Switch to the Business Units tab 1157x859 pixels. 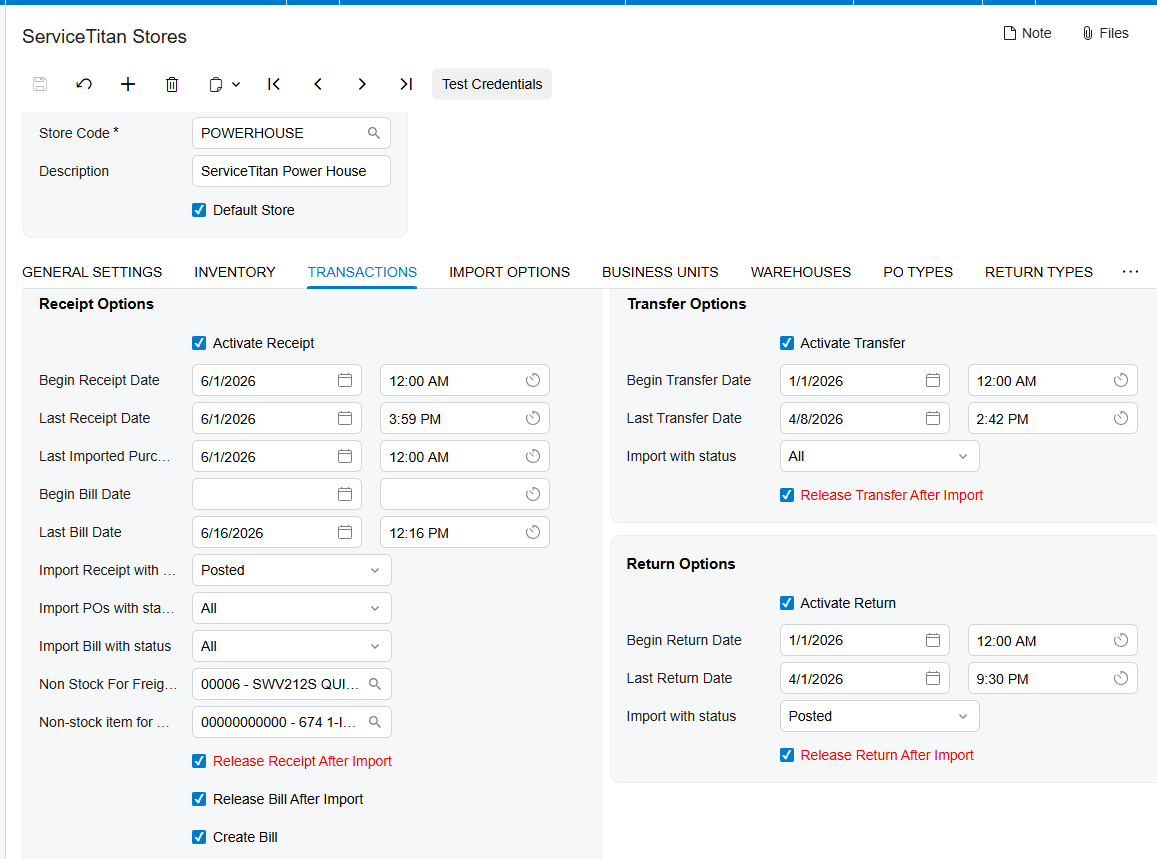click(x=660, y=272)
